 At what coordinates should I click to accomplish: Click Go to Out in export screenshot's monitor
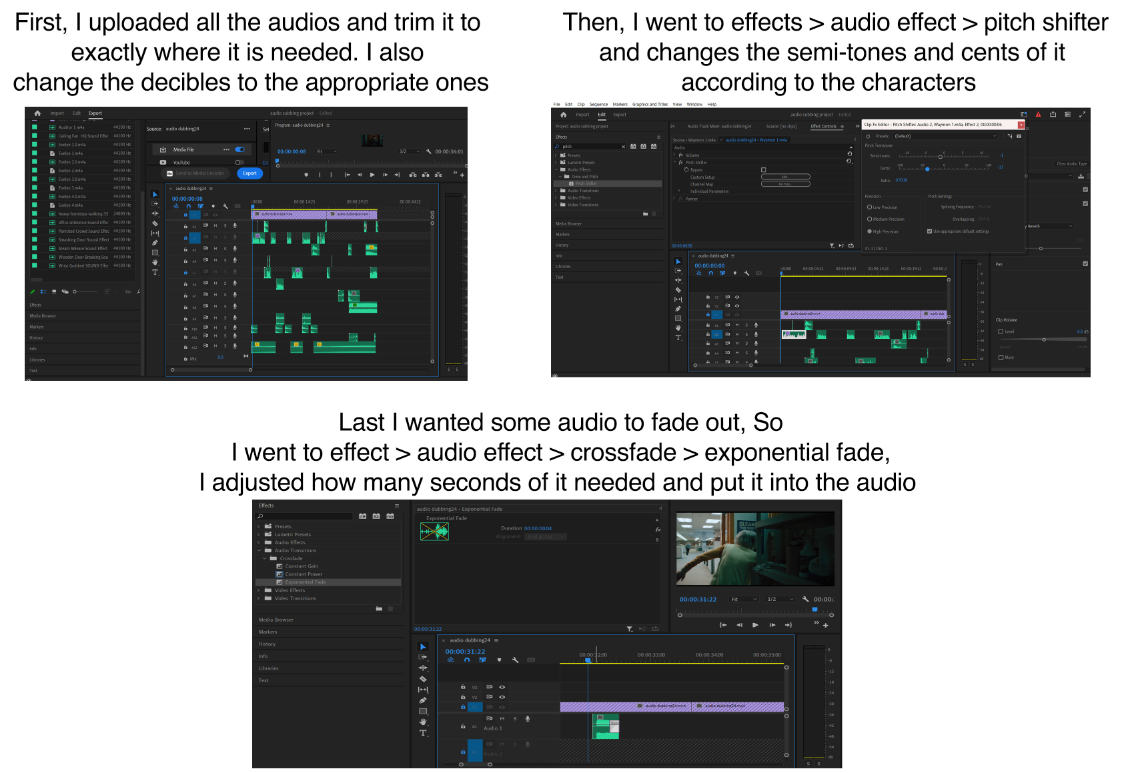pos(397,175)
